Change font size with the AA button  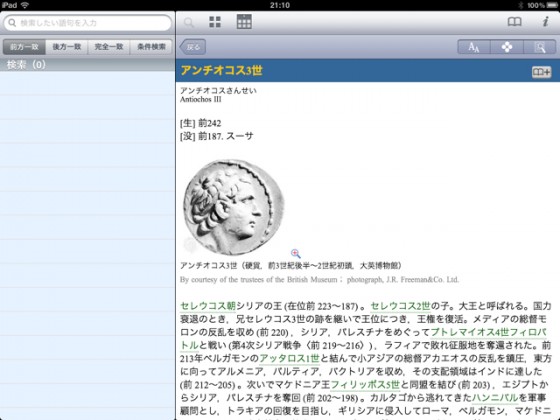pos(474,47)
